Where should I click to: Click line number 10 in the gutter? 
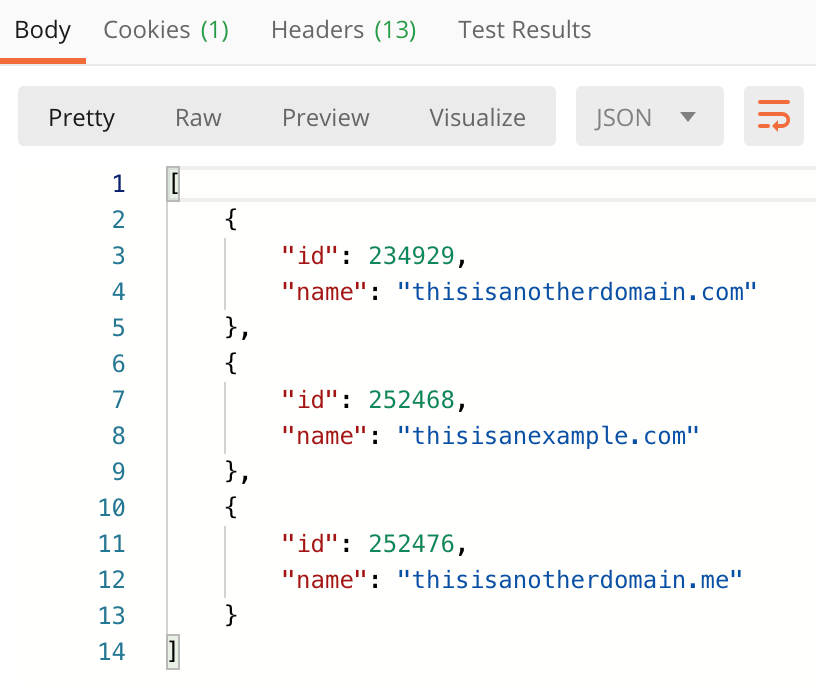coord(112,507)
